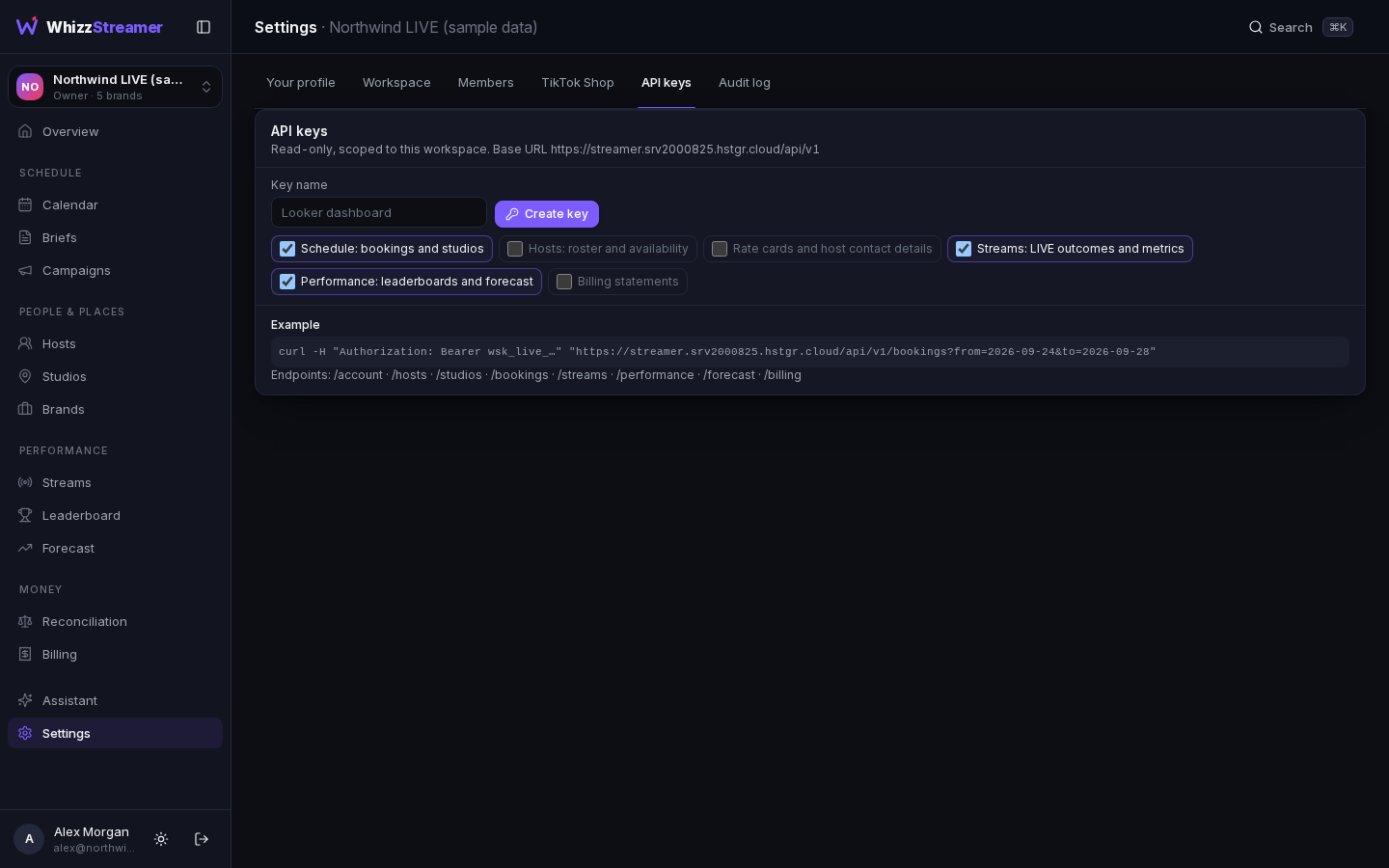Select the API keys tab
Viewport: 1389px width, 868px height.
click(x=667, y=83)
